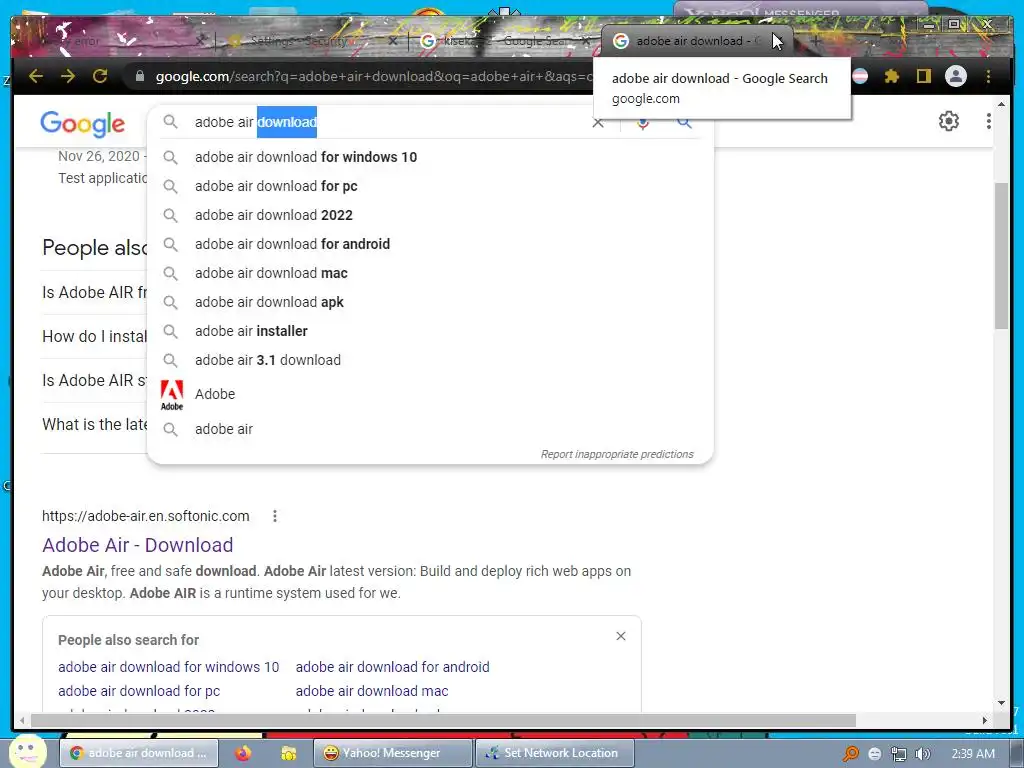Click the Start button smiley orb
The image size is (1024, 768).
(x=27, y=752)
